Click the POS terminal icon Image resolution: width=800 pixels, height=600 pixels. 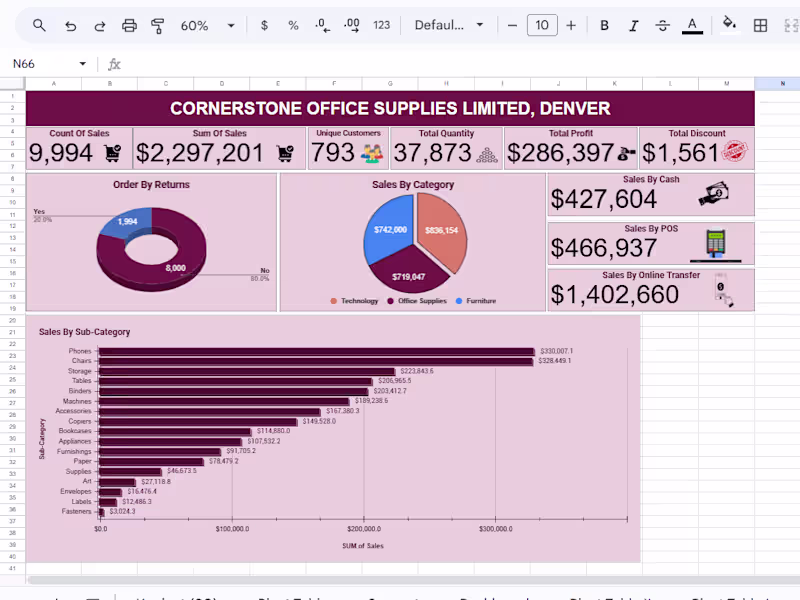(x=716, y=244)
